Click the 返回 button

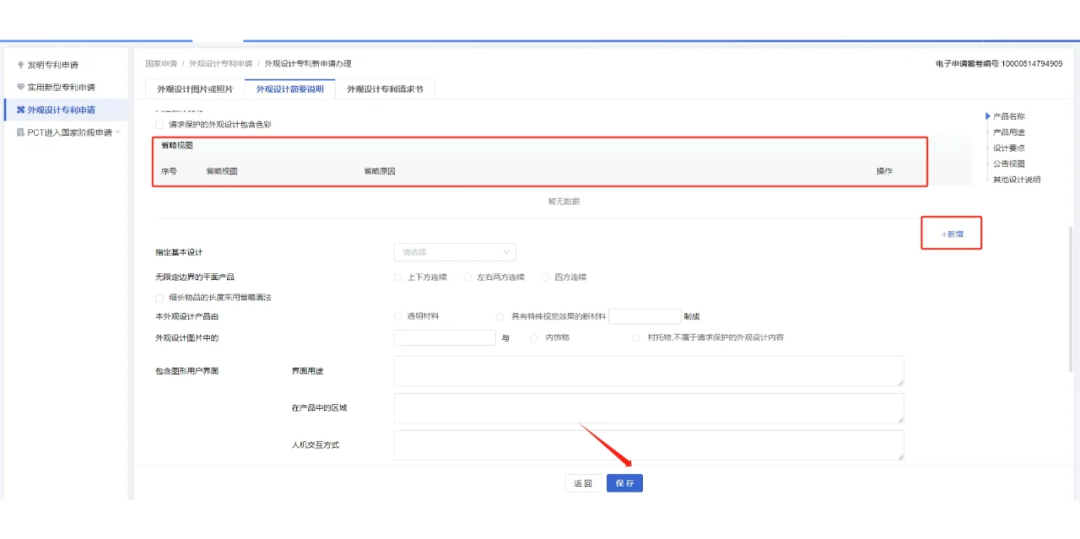pos(583,483)
